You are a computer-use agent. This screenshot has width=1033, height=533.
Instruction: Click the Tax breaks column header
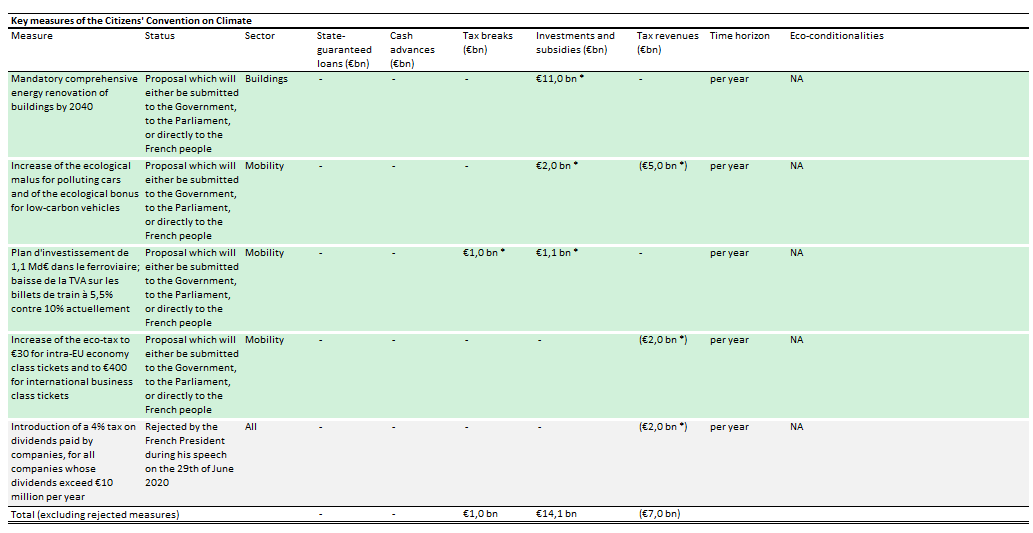(487, 43)
